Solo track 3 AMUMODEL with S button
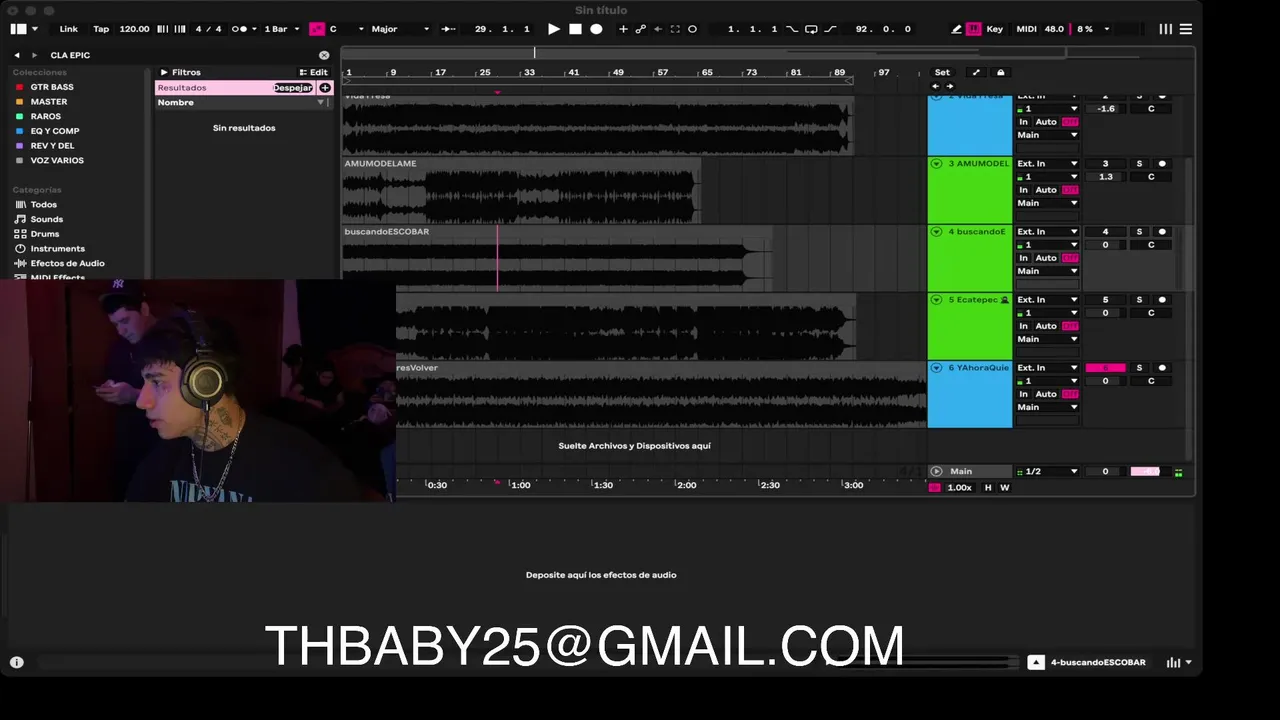Screen dimensions: 1280x720 [x=1139, y=163]
